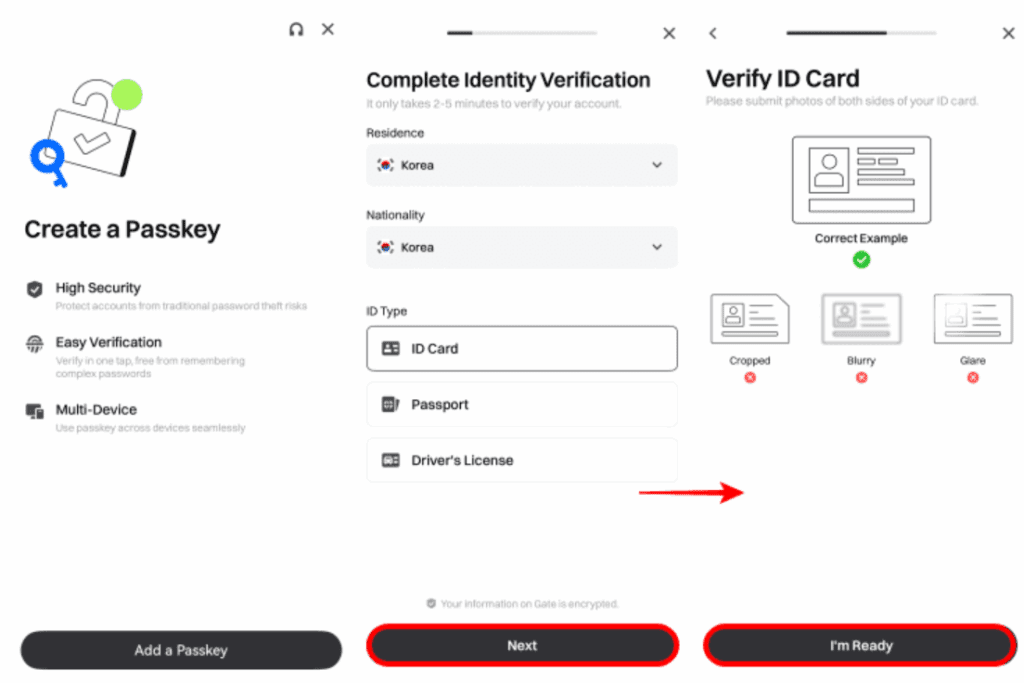The height and width of the screenshot is (683, 1024).
Task: Open the Residence country dropdown
Action: 521,165
